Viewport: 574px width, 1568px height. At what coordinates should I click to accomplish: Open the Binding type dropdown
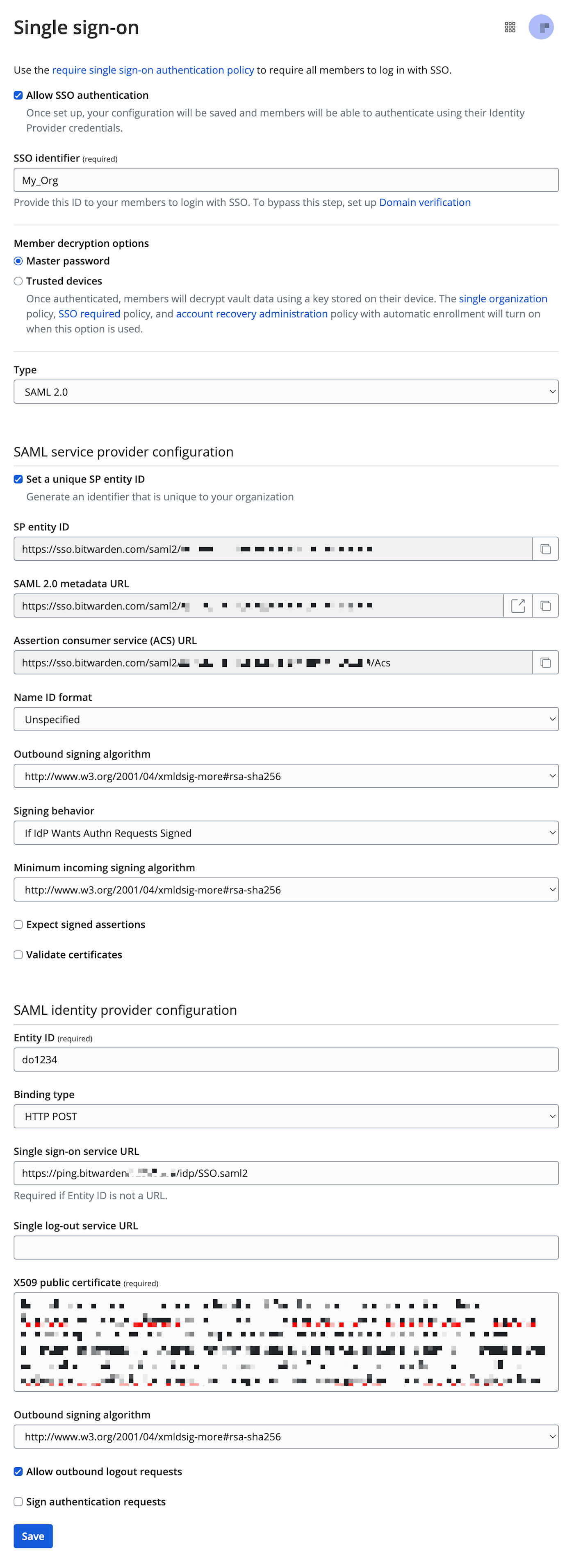(x=286, y=1116)
